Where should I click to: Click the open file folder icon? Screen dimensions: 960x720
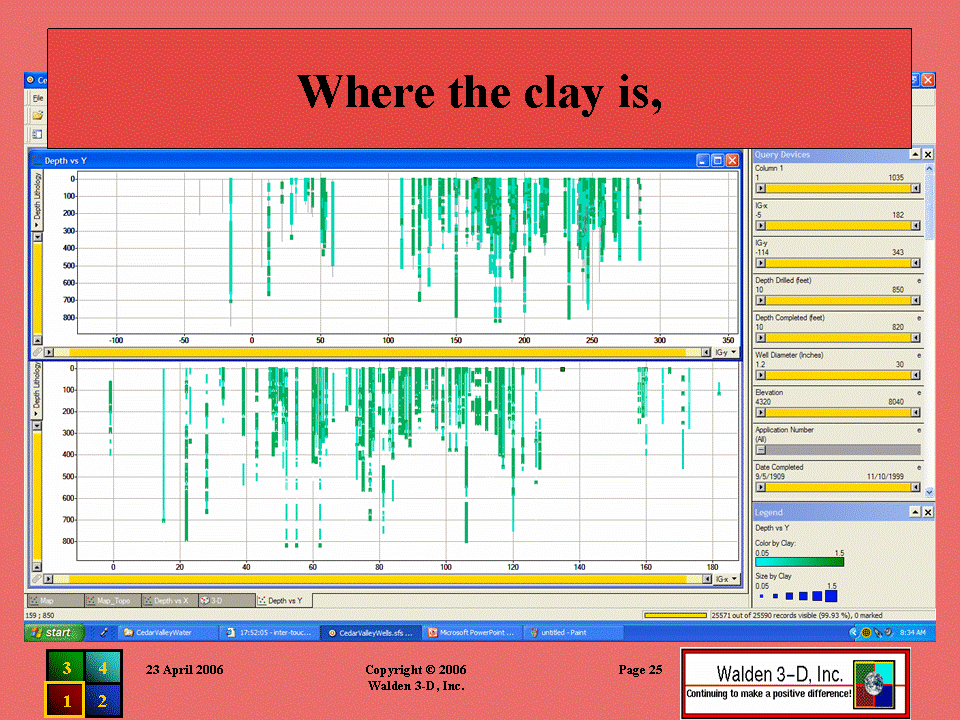point(37,116)
